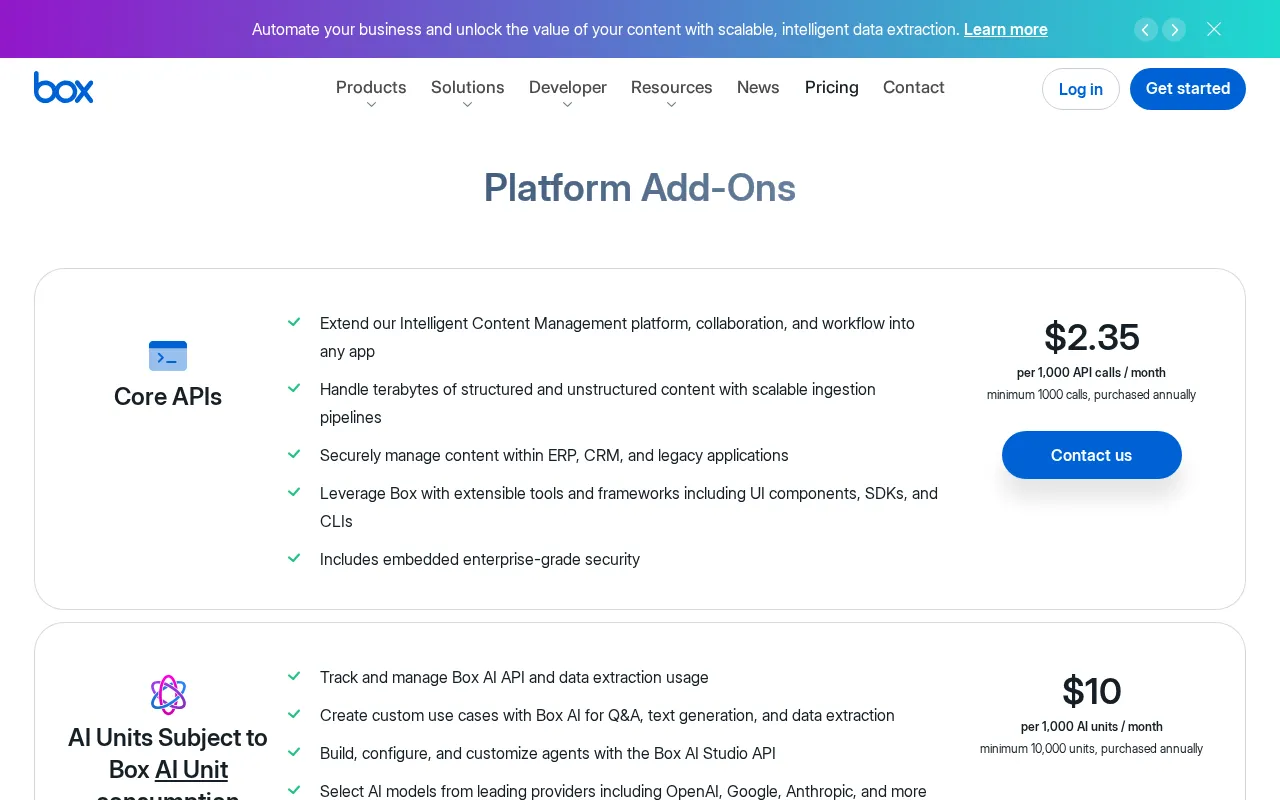Click checkmark beside 'Leverage Box with extensible tools'

point(294,492)
